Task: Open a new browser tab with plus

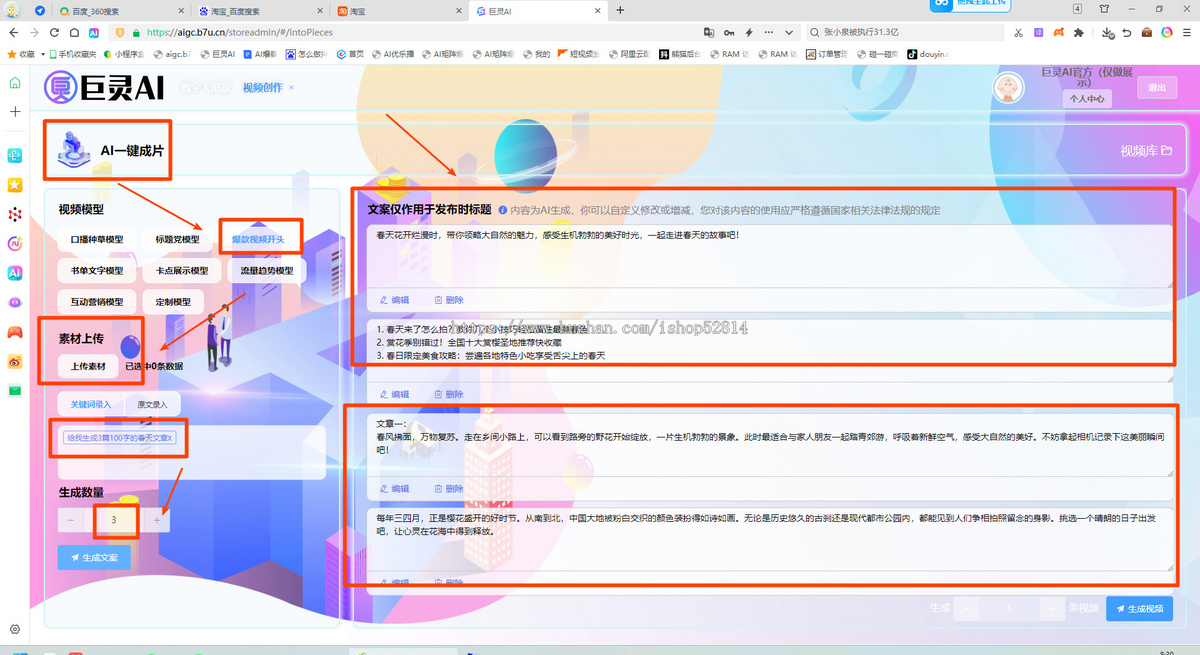Action: pos(620,10)
